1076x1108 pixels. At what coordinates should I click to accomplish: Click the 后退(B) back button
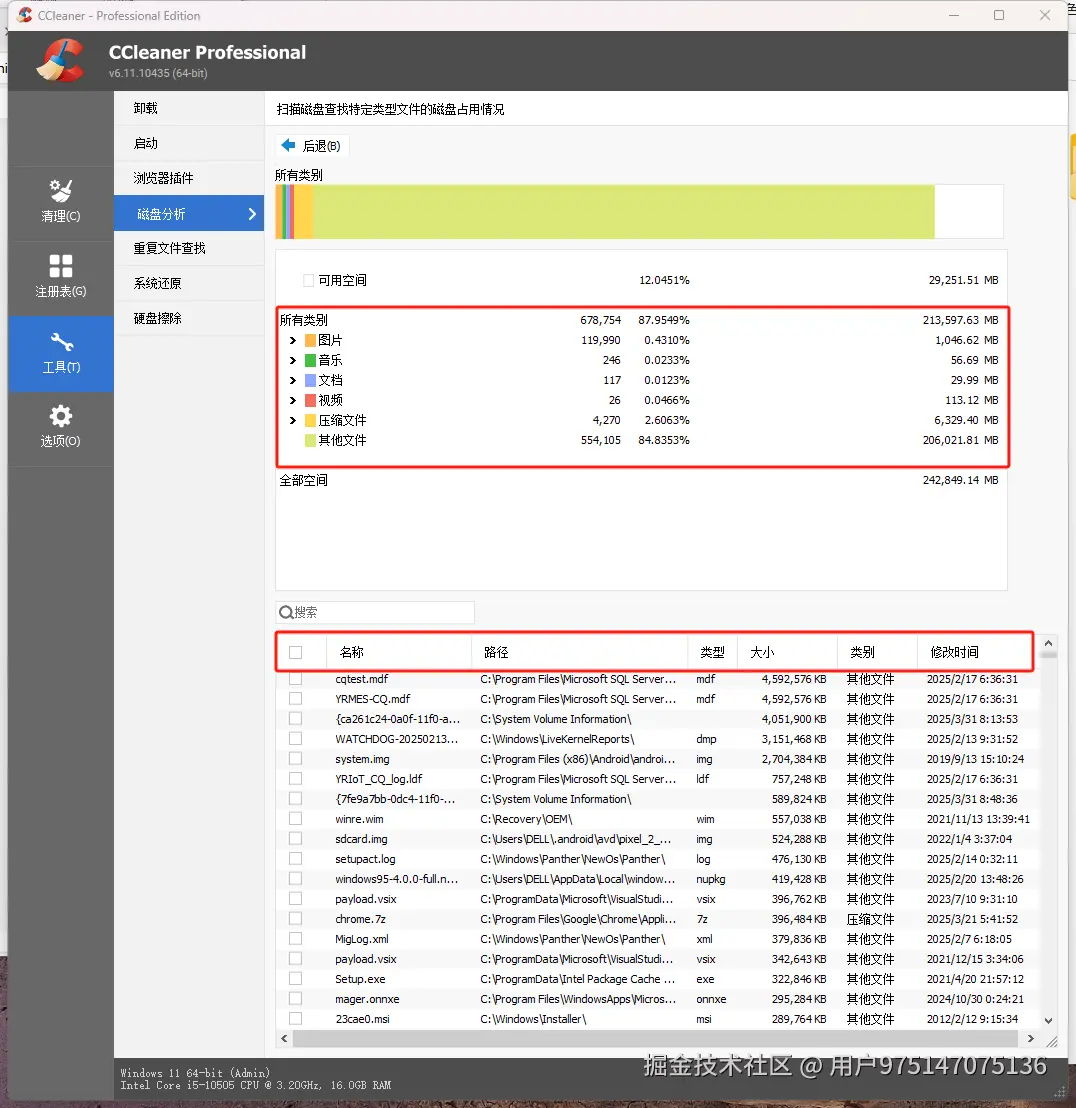point(312,146)
